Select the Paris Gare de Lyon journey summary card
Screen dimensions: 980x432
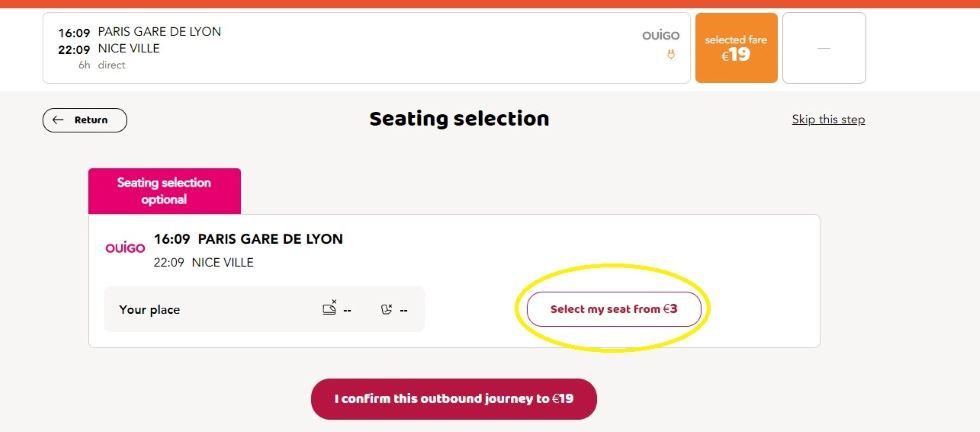[366, 48]
